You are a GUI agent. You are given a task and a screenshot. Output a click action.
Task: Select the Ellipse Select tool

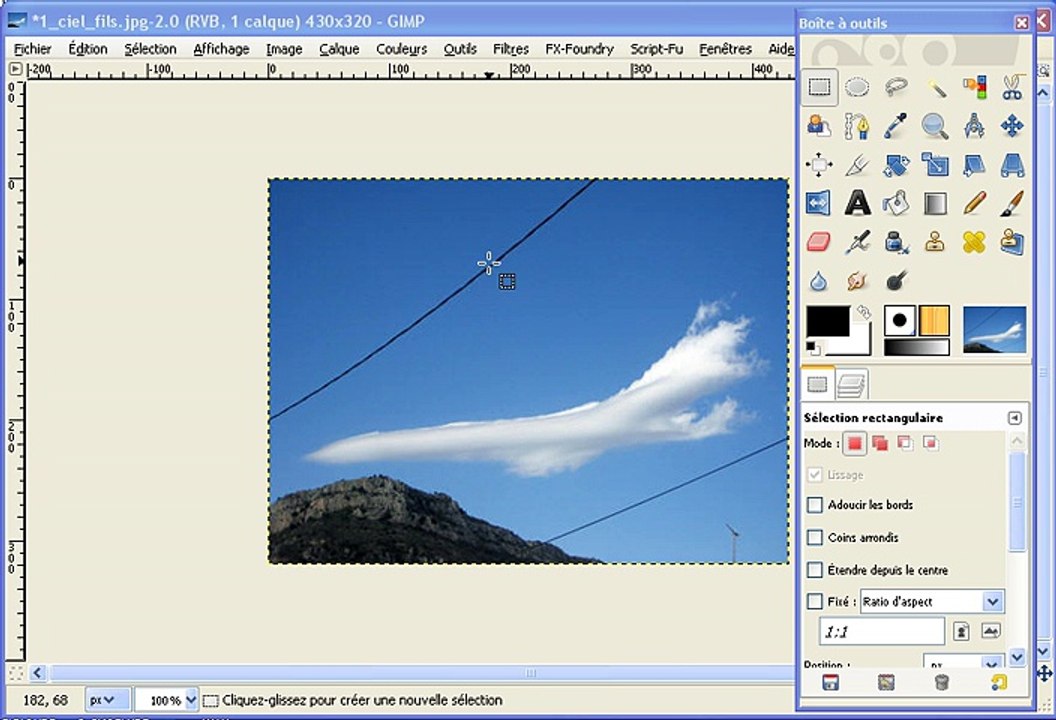[857, 87]
